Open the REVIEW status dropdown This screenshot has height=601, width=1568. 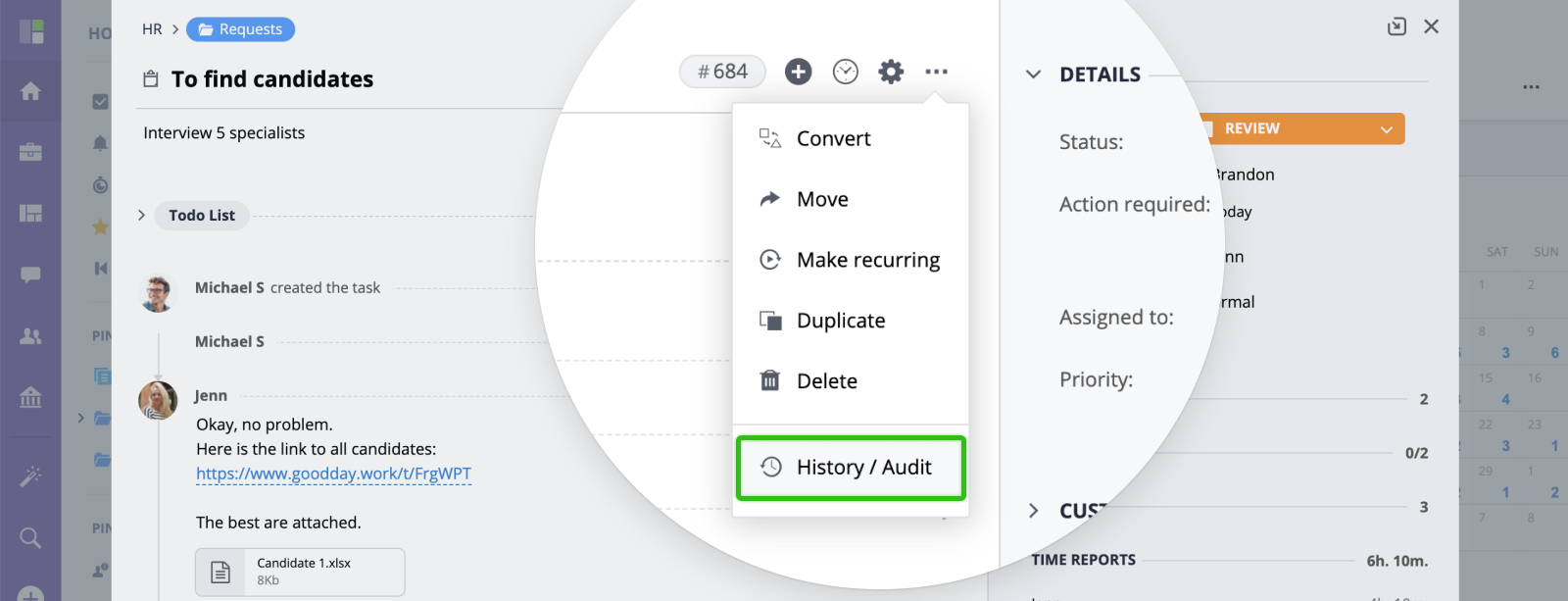point(1302,128)
